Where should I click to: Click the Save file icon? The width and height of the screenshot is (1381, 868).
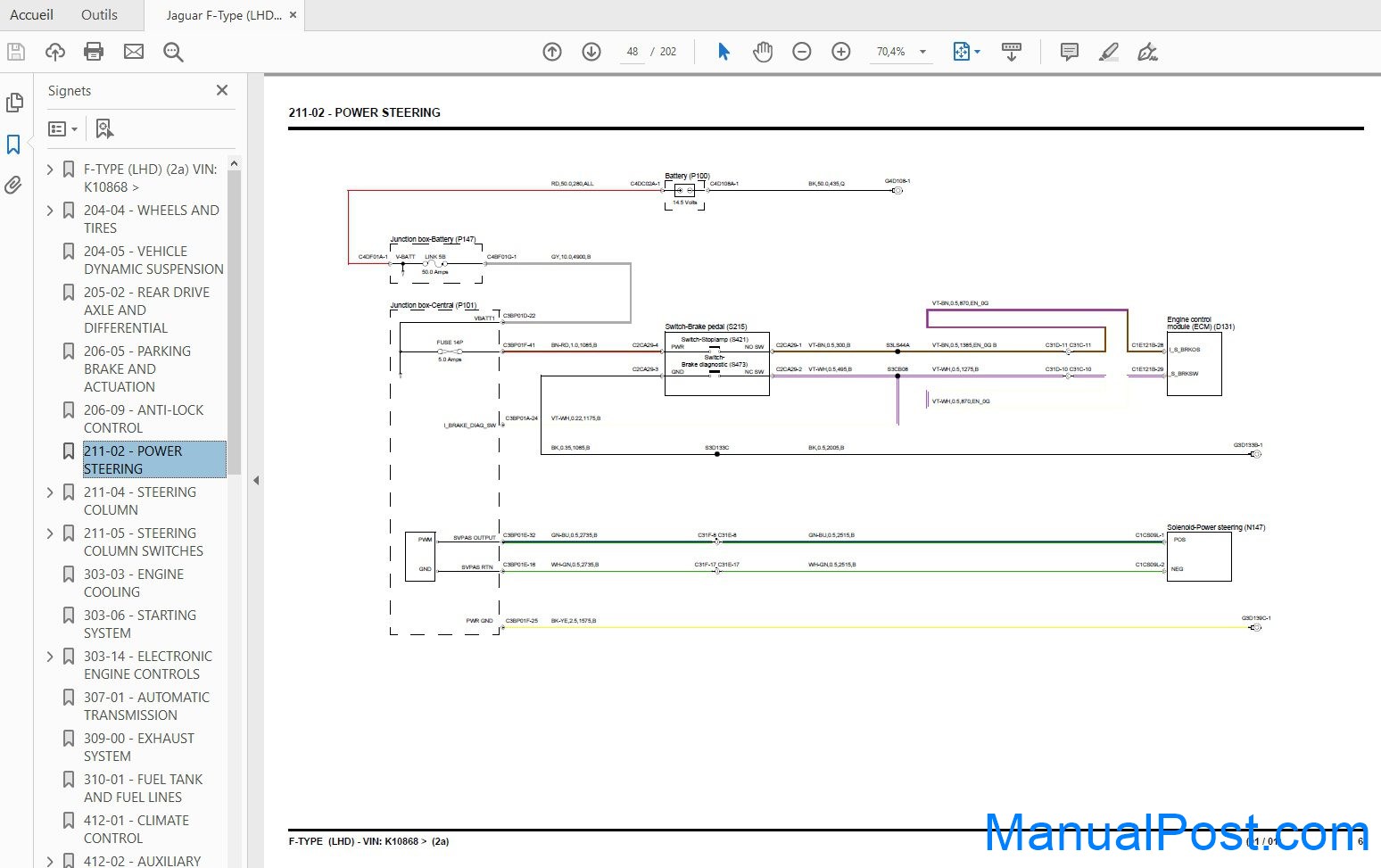click(16, 52)
